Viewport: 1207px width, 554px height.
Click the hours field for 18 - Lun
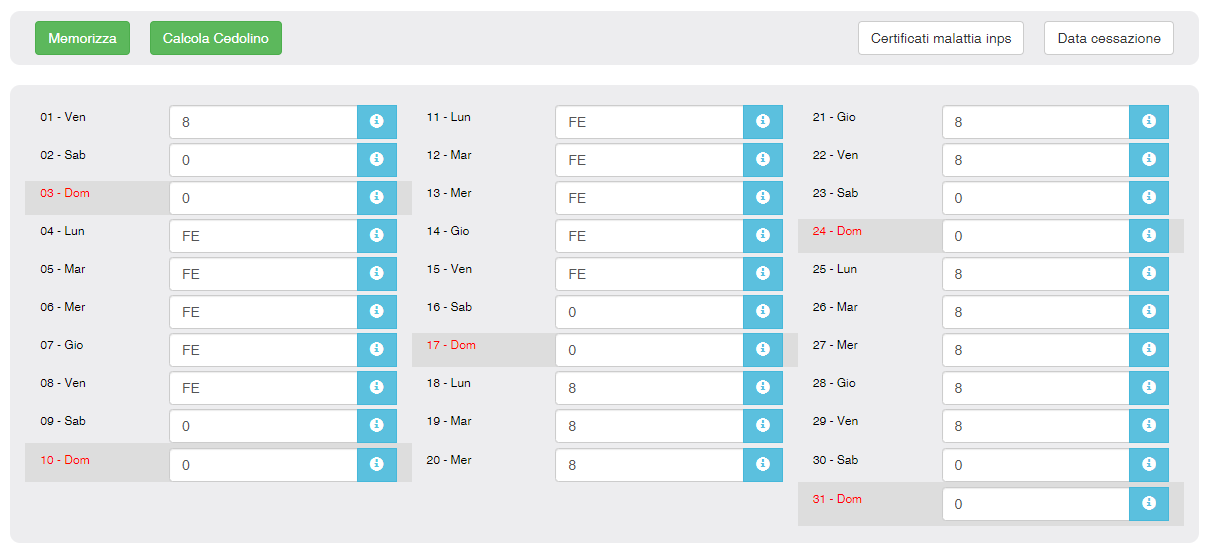tap(649, 388)
